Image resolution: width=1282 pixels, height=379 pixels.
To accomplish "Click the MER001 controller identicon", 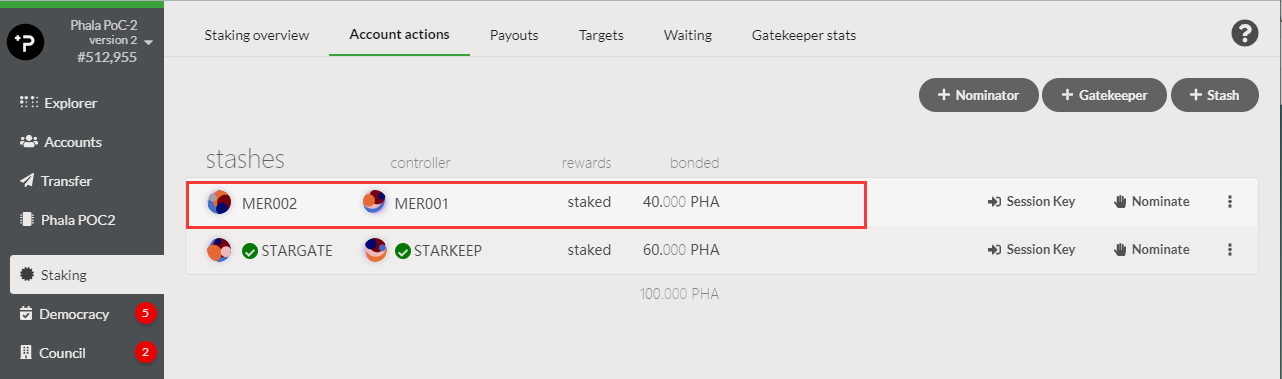I will (374, 202).
